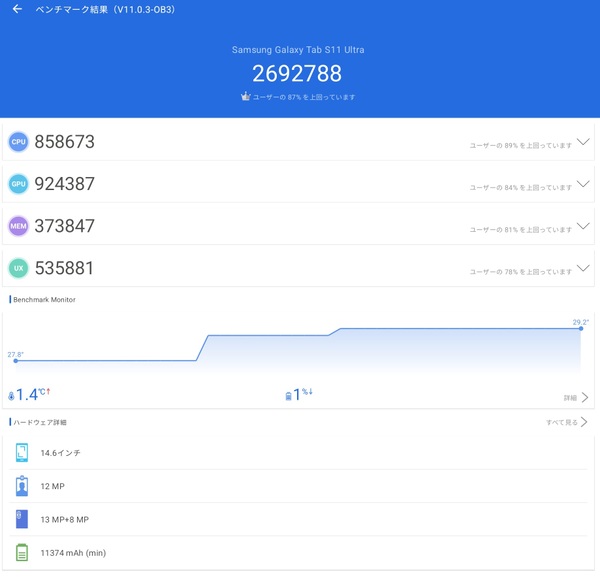Image resolution: width=600 pixels, height=578 pixels.
Task: Click MEM score 373847
Action: [x=64, y=226]
